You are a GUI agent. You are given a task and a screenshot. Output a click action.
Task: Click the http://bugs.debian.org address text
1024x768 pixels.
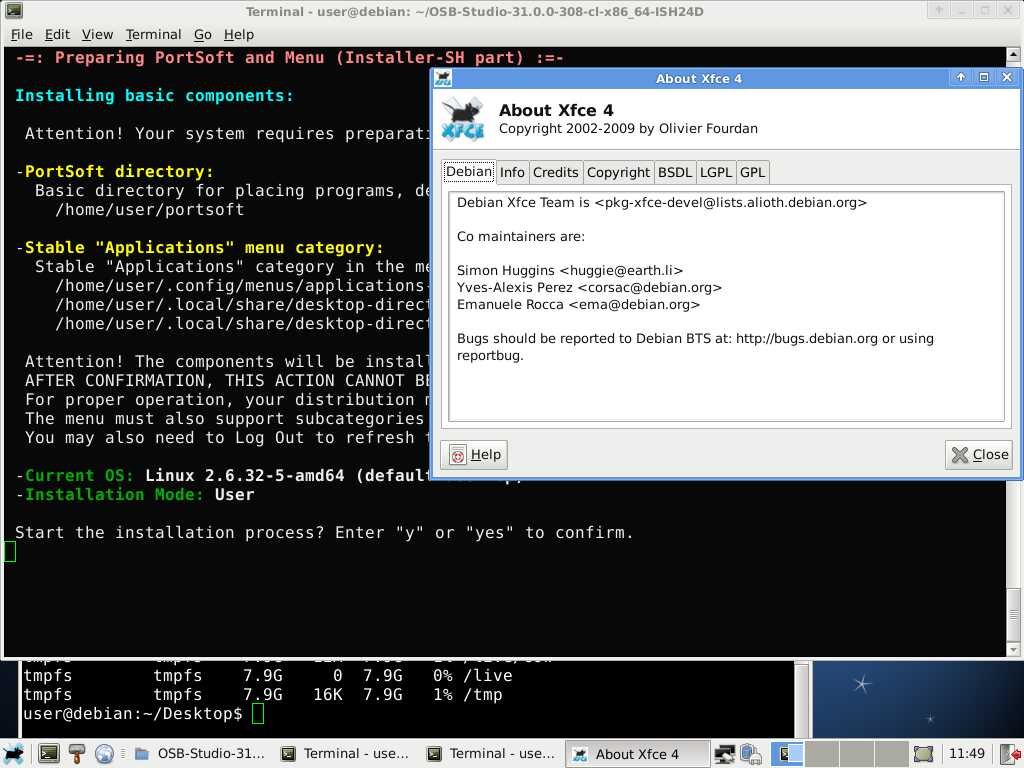807,338
